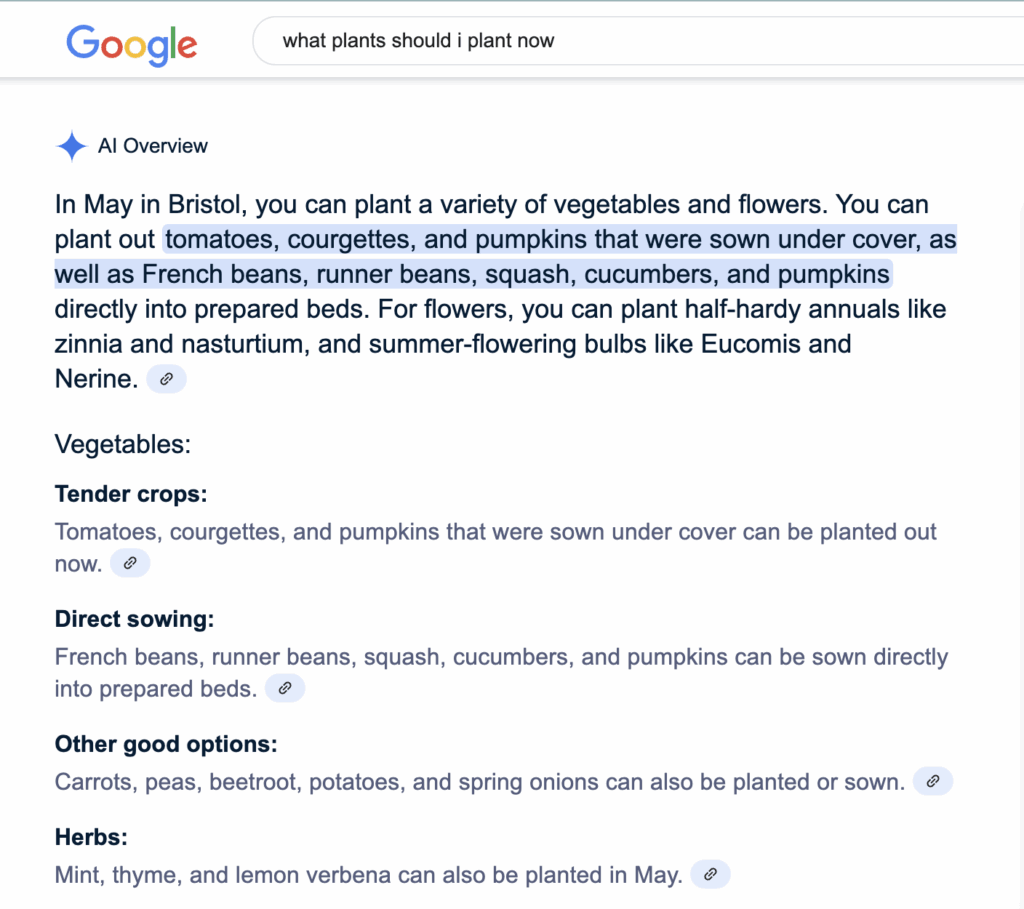Open source link icon in Direct sowing
1024x909 pixels.
coord(285,688)
